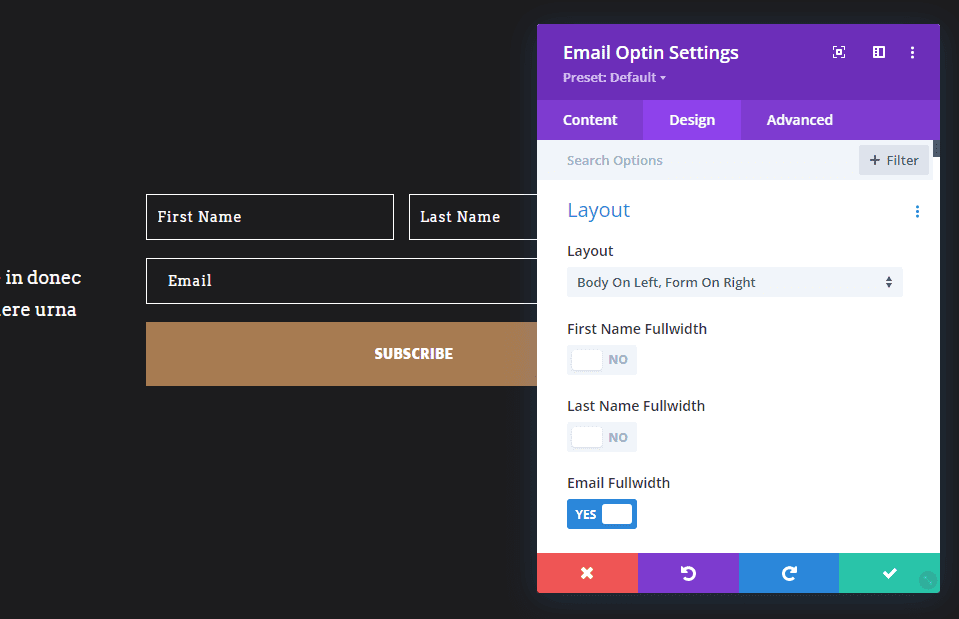This screenshot has width=959, height=619.
Task: Save changes with the green checkmark
Action: [x=889, y=573]
